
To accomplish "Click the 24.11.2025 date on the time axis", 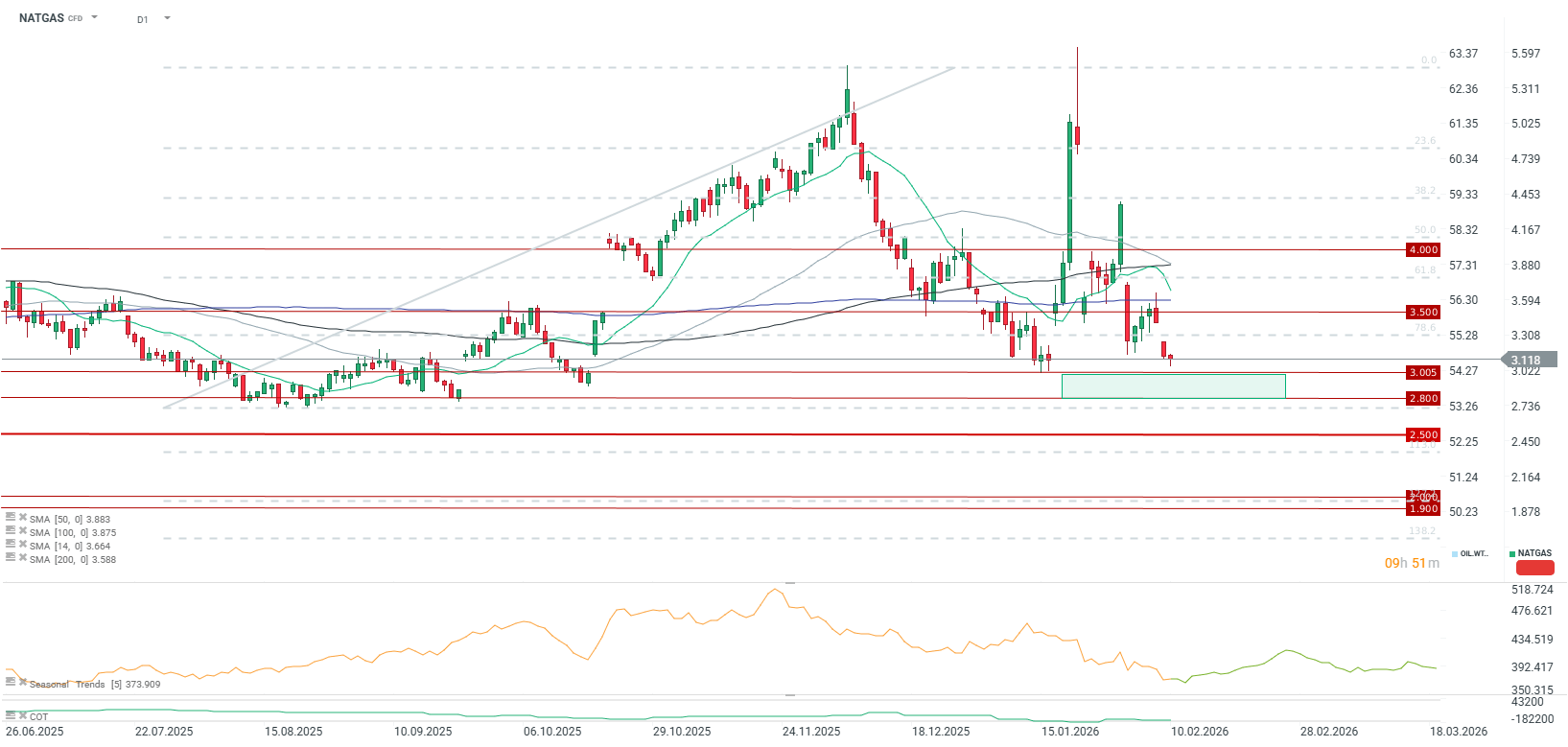I will coord(811,731).
